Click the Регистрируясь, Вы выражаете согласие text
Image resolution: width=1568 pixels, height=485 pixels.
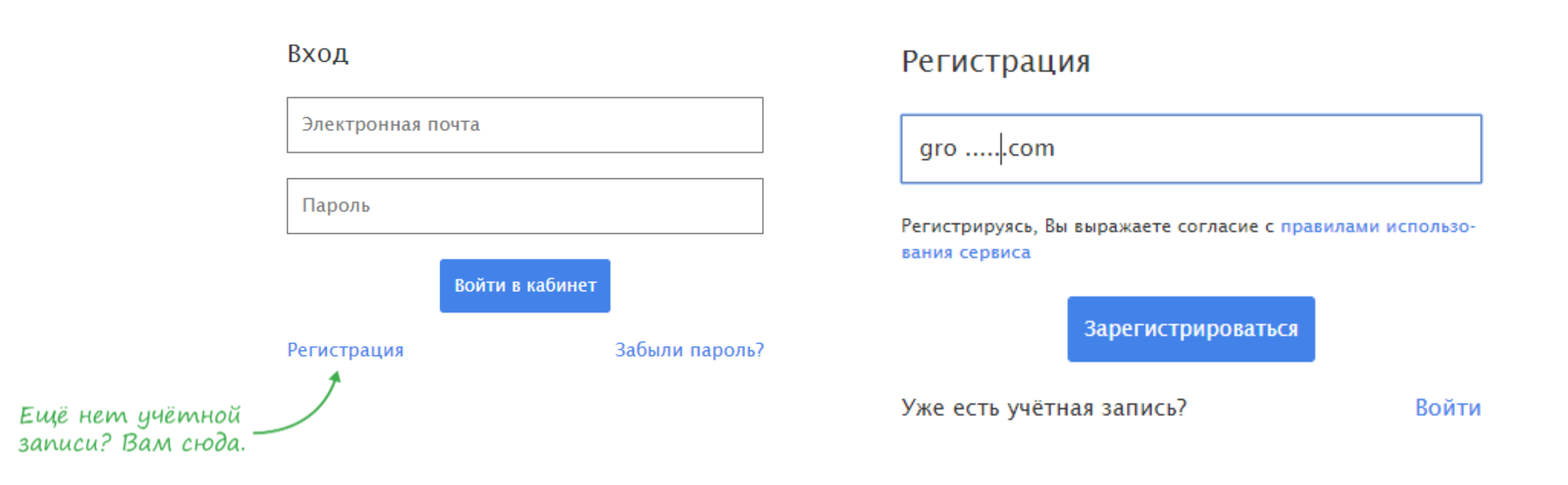click(1087, 226)
